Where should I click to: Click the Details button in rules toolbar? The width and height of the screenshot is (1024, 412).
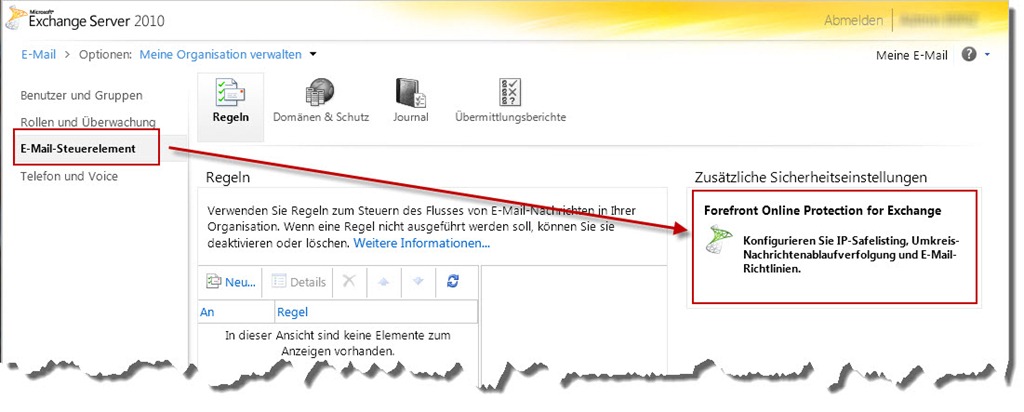298,281
